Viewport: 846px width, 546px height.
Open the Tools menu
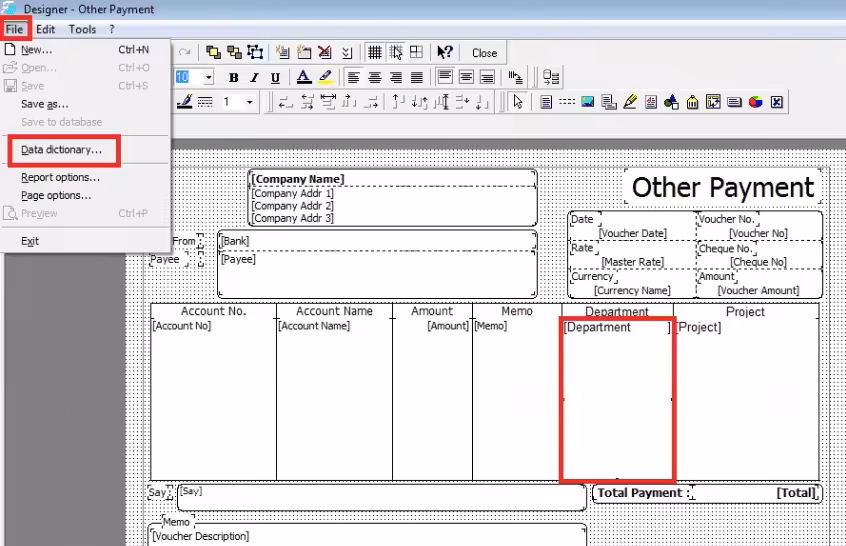coord(82,29)
